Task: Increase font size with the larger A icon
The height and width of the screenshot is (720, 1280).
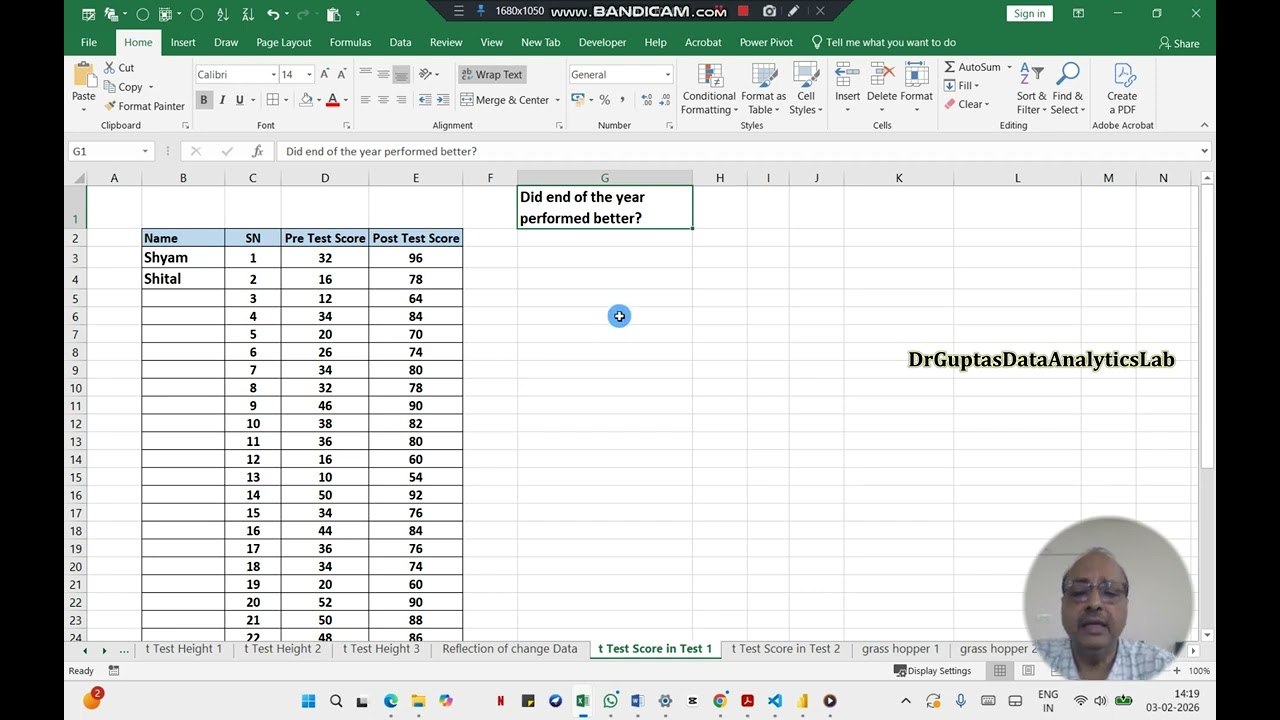Action: coord(325,75)
